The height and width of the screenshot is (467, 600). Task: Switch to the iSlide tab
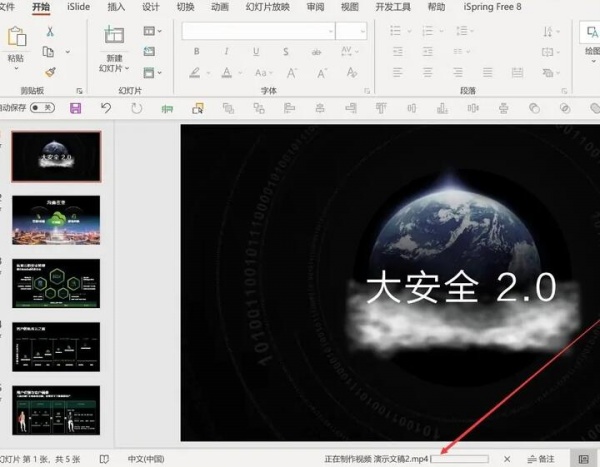[78, 7]
